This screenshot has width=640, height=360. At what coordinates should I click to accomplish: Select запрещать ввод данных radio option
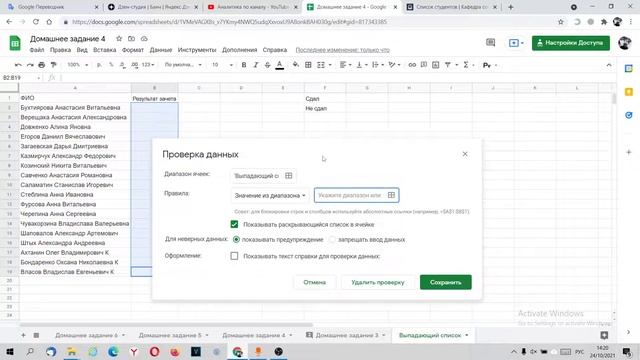332,240
